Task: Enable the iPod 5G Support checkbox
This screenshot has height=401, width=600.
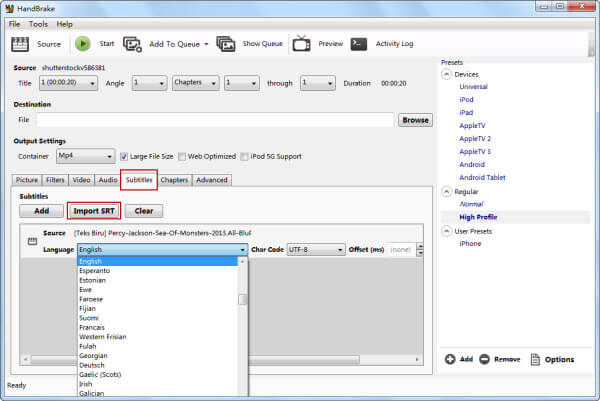Action: tap(244, 156)
